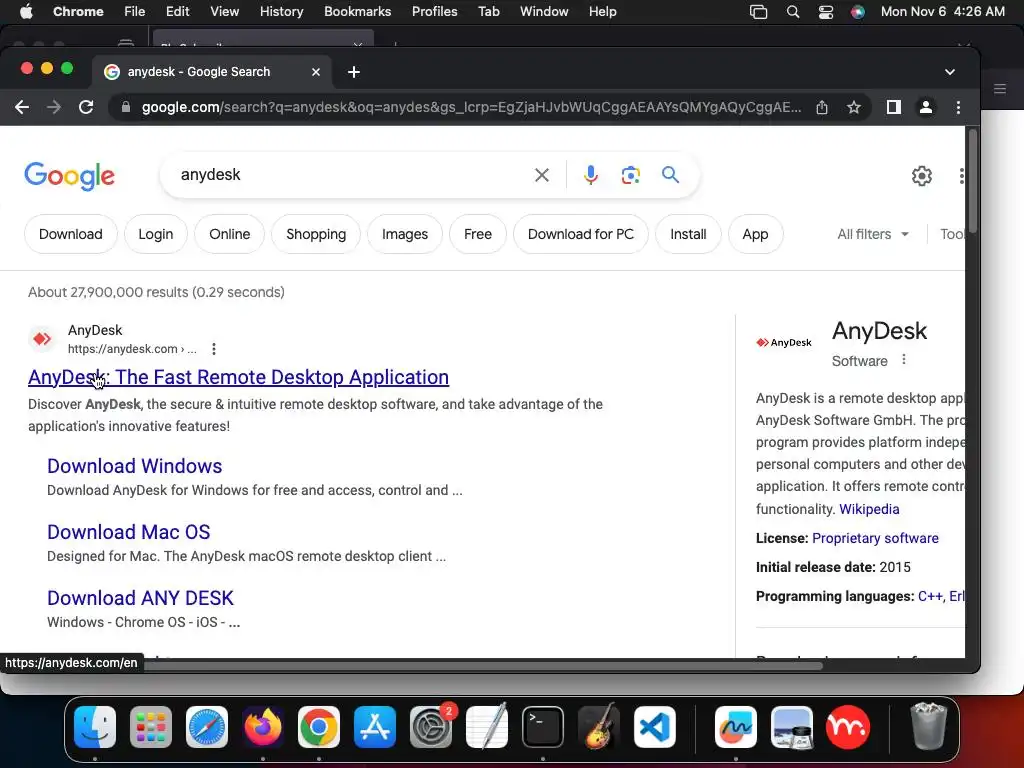The image size is (1024, 768).
Task: Open Trash from the dock
Action: (929, 727)
